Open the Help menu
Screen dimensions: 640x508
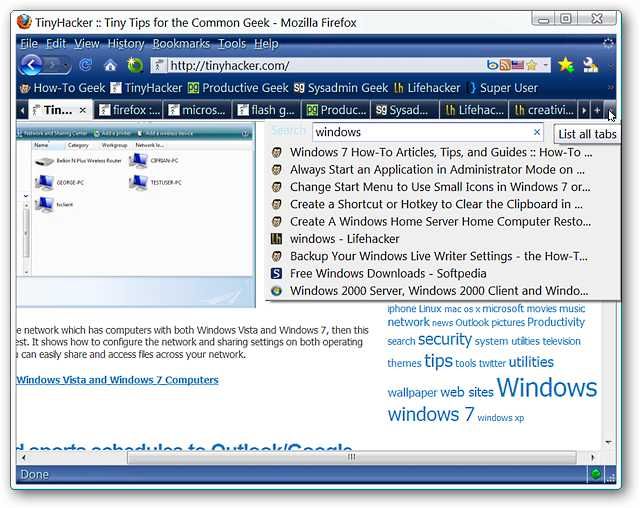(266, 44)
